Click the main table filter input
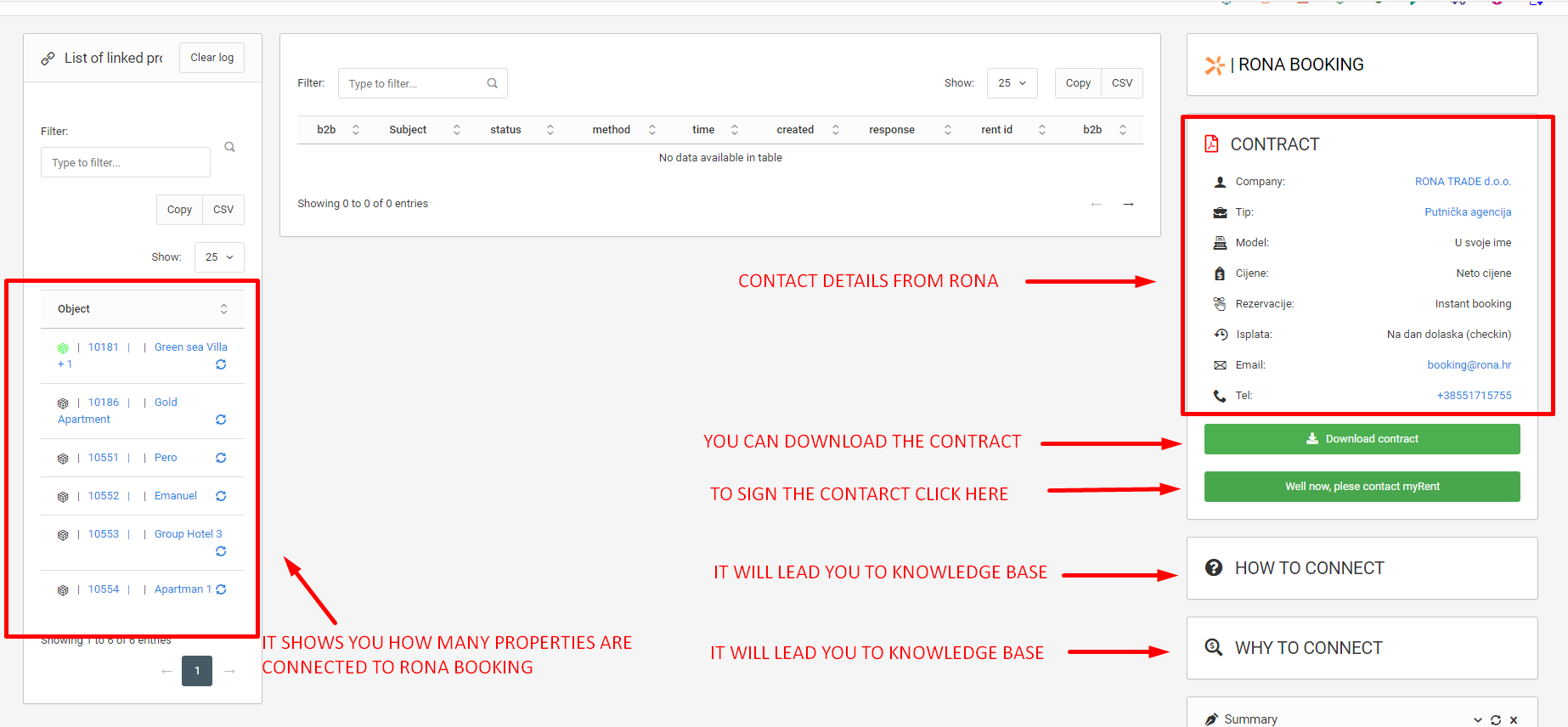 pyautogui.click(x=423, y=83)
